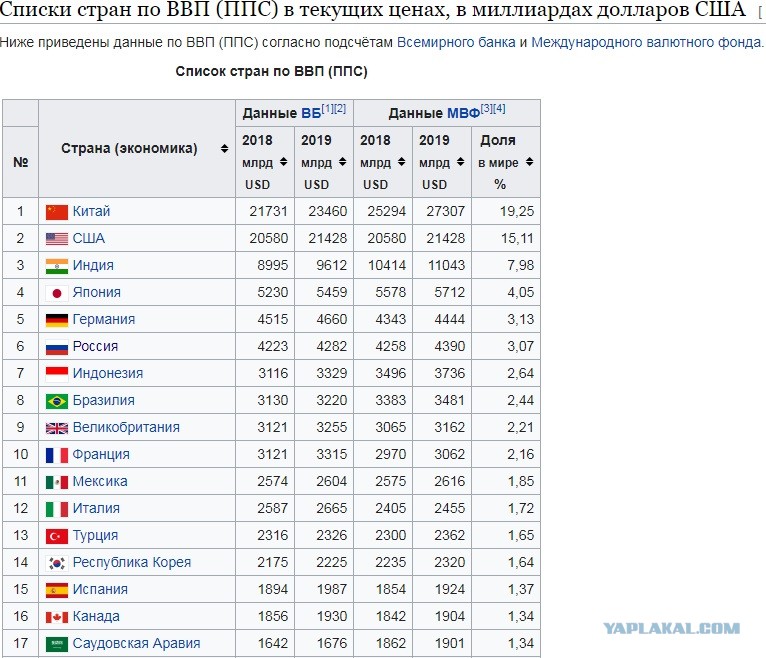Image resolution: width=766 pixels, height=658 pixels.
Task: Open the Испания country link
Action: pyautogui.click(x=100, y=590)
